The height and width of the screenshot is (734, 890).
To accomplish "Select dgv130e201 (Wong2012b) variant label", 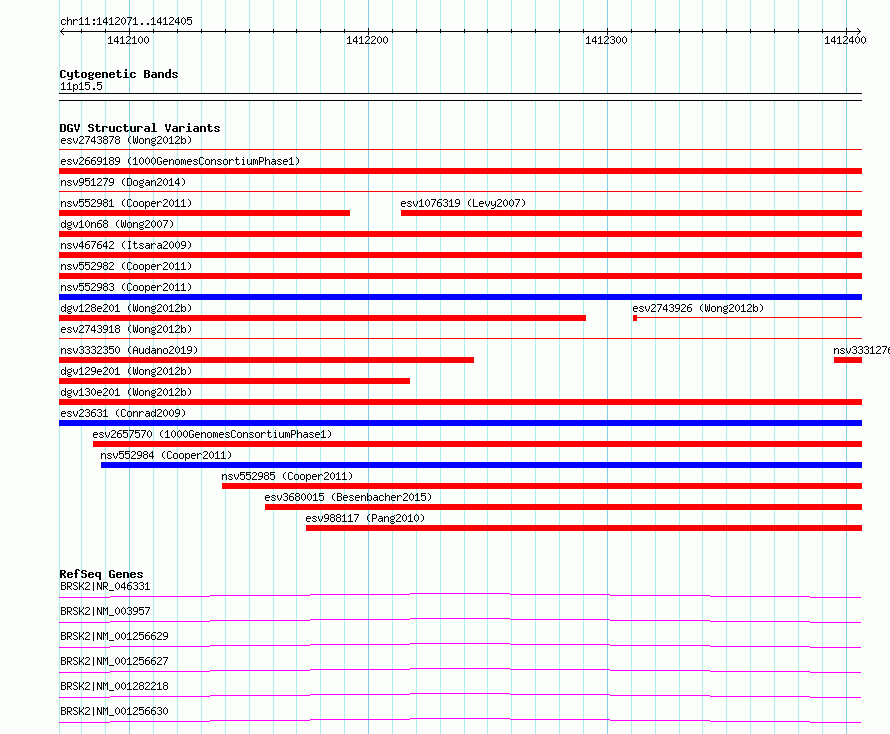I will coord(126,392).
